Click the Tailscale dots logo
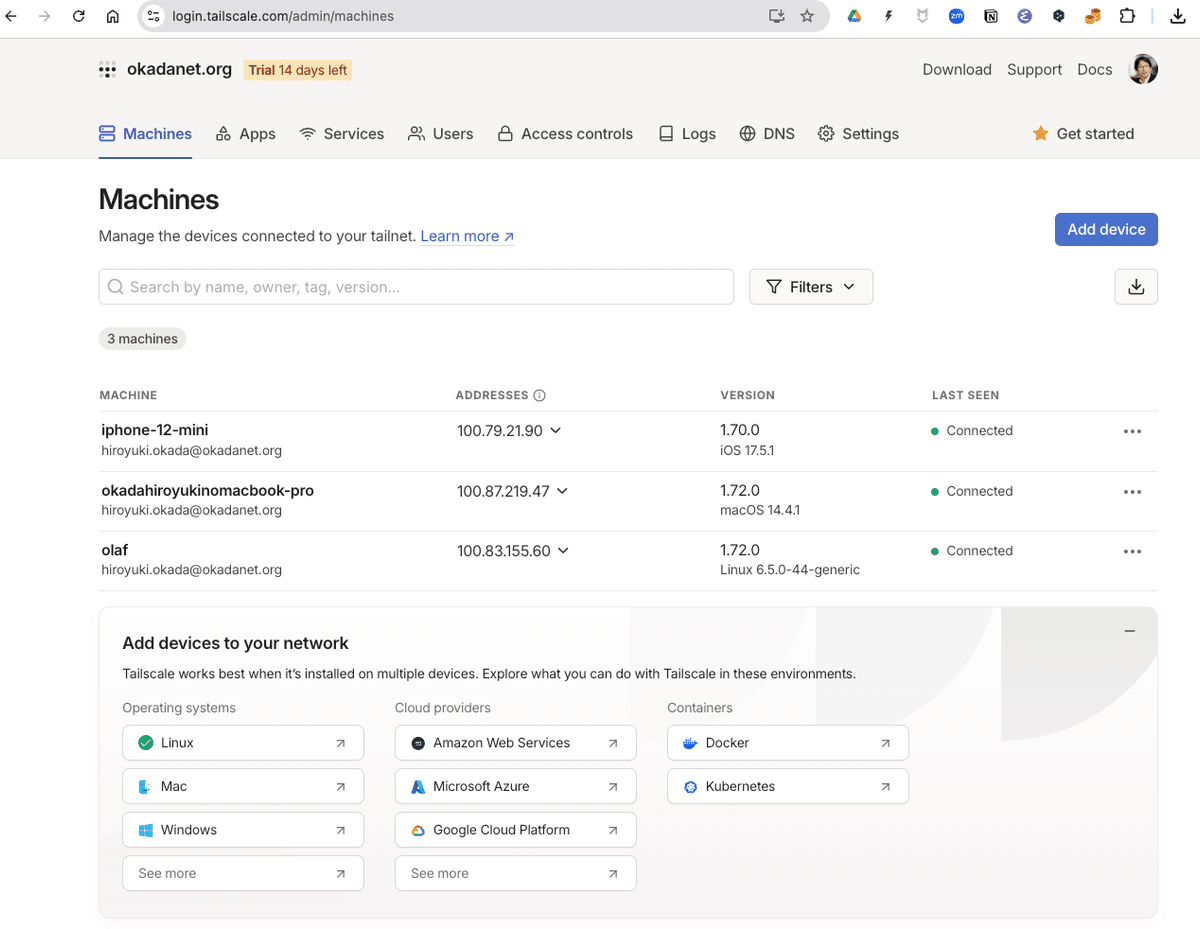This screenshot has height=929, width=1200. [x=107, y=70]
